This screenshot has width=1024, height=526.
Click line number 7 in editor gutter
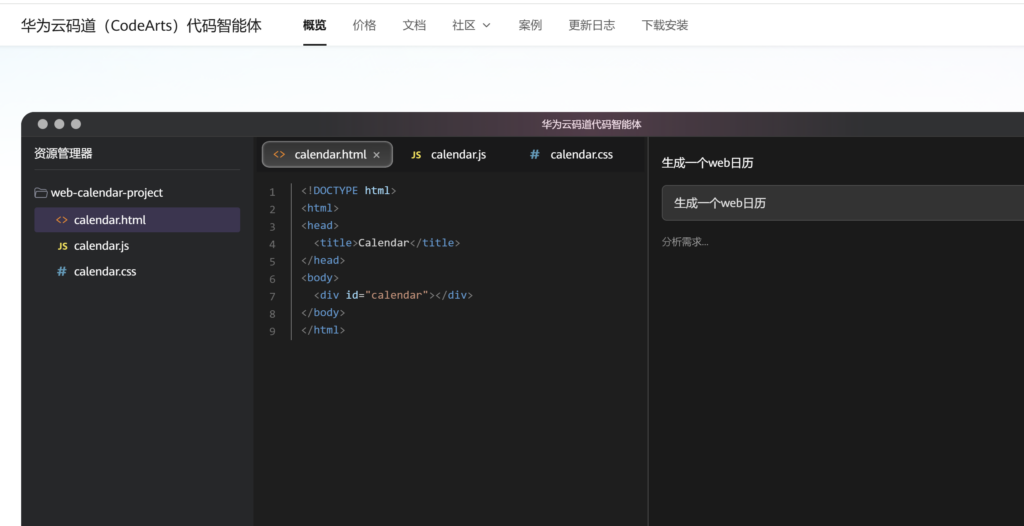(x=272, y=296)
